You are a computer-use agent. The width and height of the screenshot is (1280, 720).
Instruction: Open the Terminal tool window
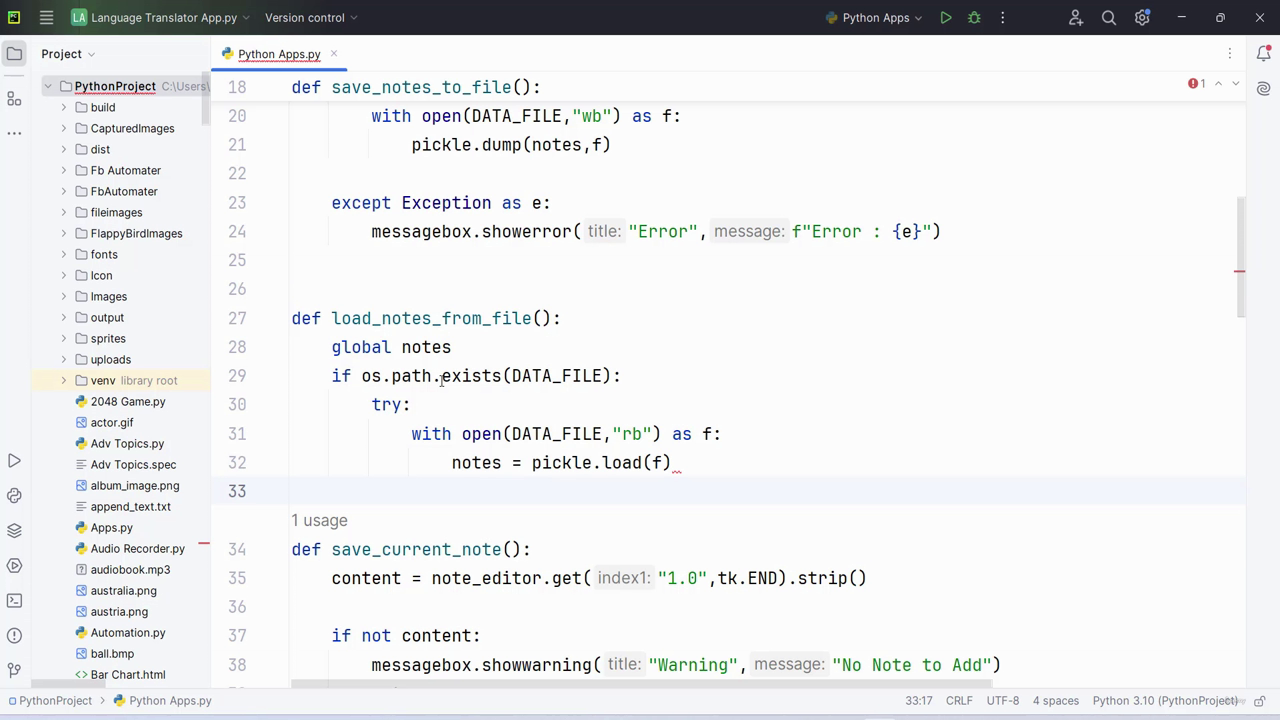14,601
